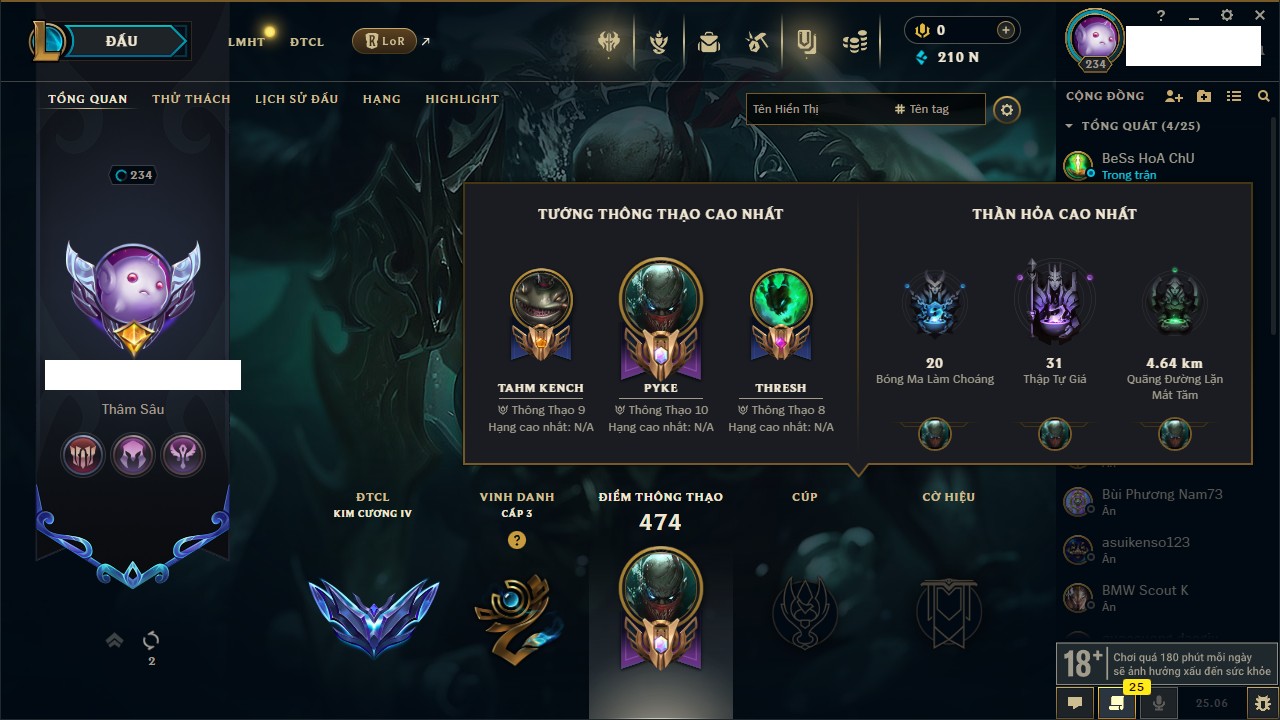Open the Store coins icon
This screenshot has height=720, width=1280.
(x=854, y=42)
